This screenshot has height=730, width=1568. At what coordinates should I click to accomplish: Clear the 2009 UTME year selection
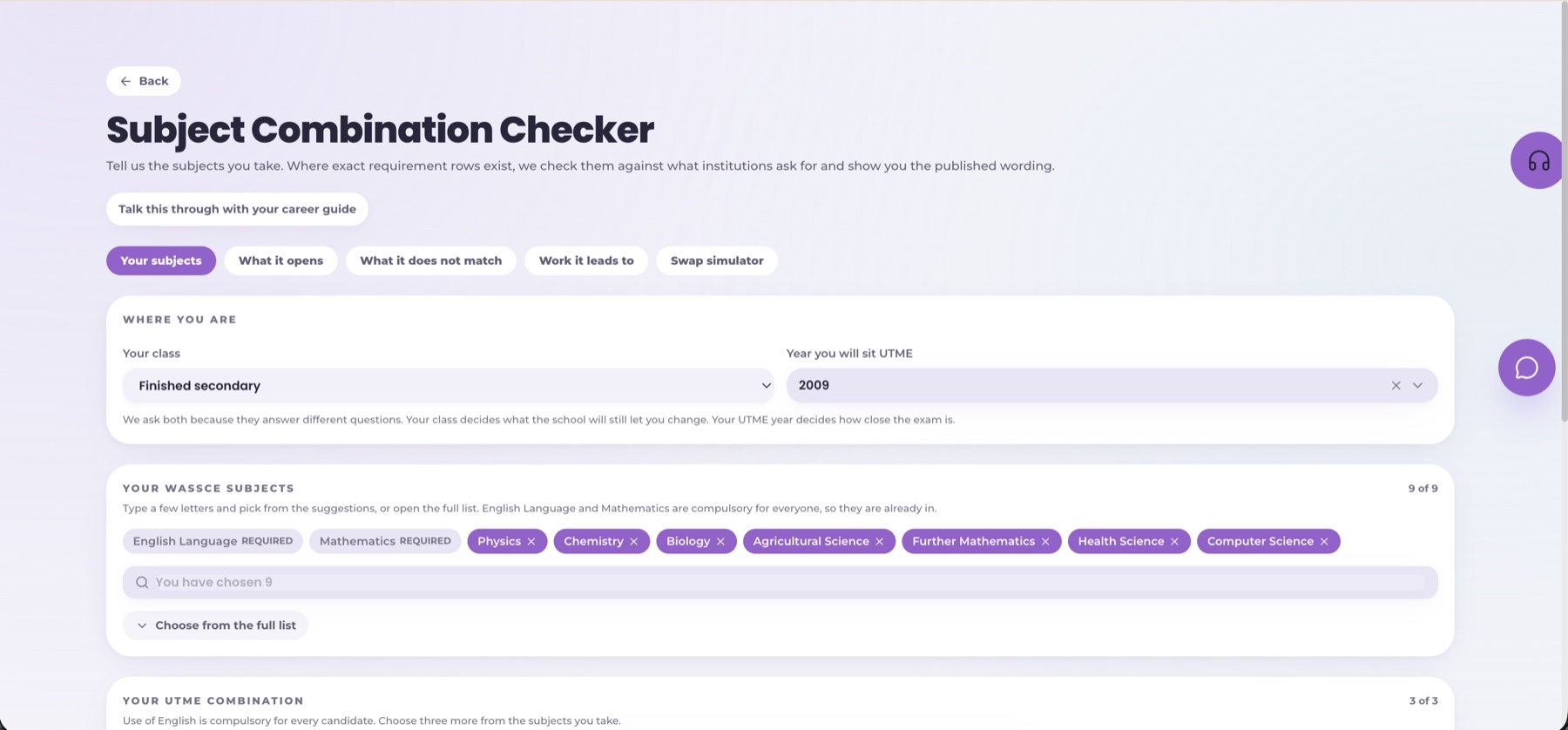pos(1396,385)
